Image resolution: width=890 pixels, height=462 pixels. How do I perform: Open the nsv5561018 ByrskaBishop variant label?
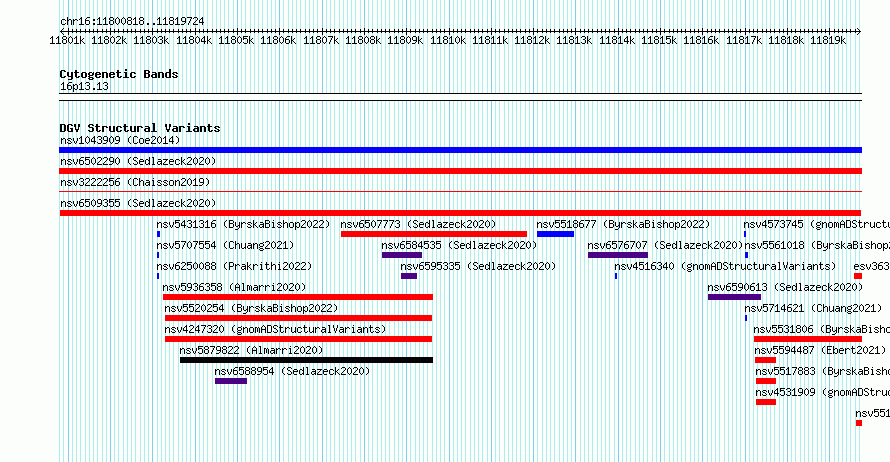click(817, 245)
